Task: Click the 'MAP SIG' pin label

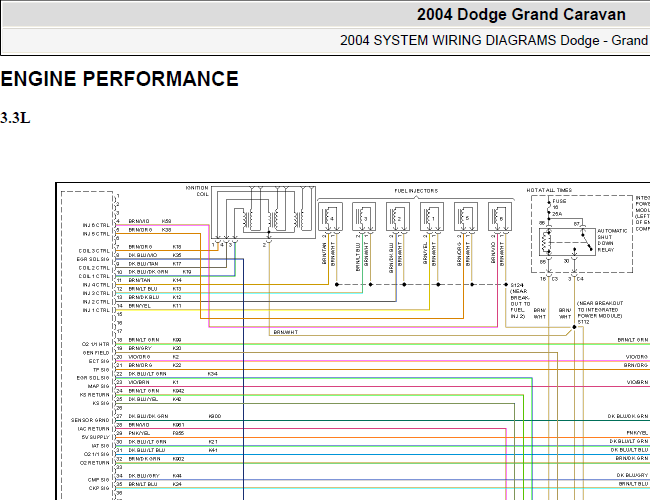Action: pos(99,386)
